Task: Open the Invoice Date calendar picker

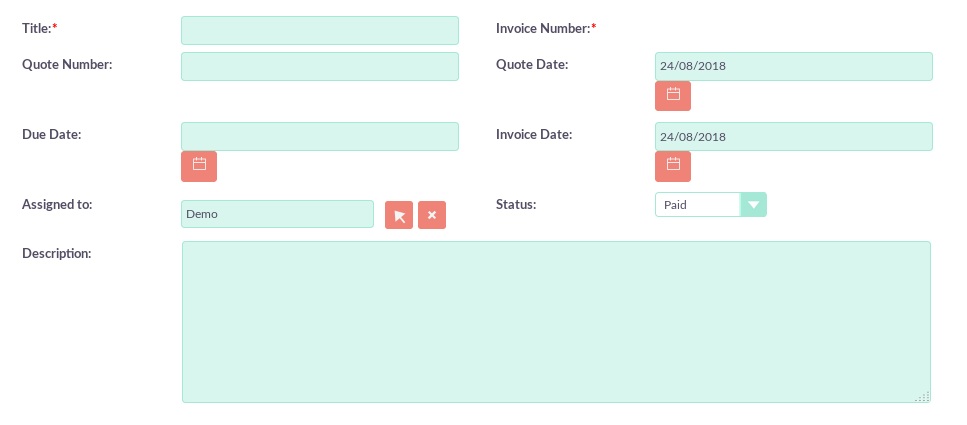Action: 673,165
